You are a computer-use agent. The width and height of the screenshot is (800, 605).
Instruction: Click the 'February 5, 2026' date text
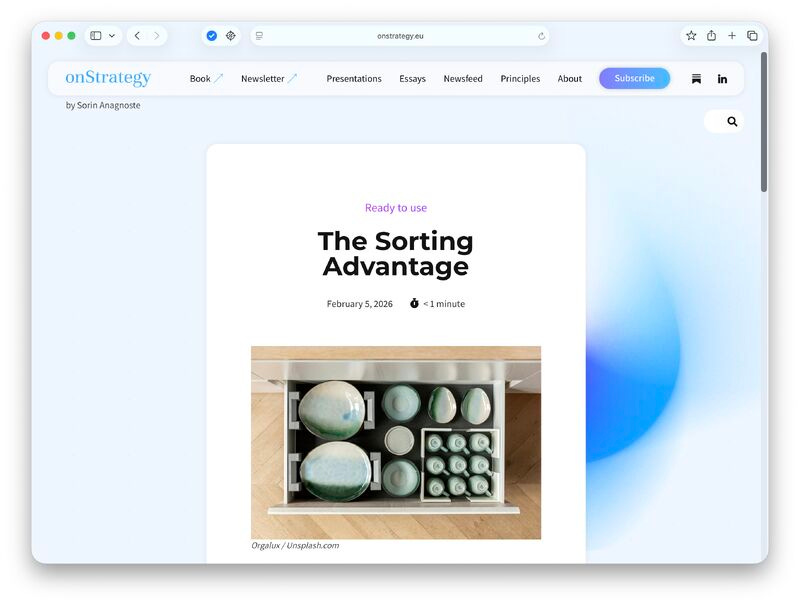click(360, 304)
